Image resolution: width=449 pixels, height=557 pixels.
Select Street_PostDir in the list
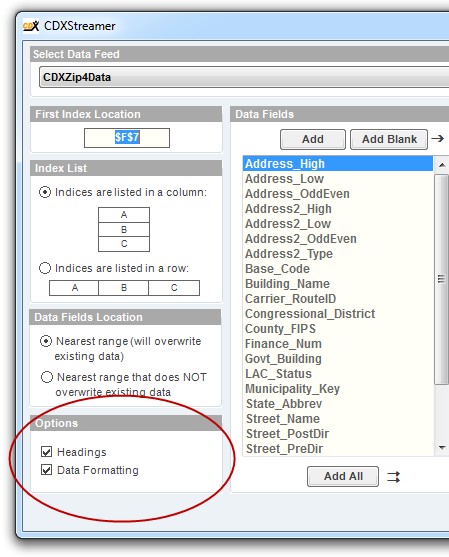point(338,434)
